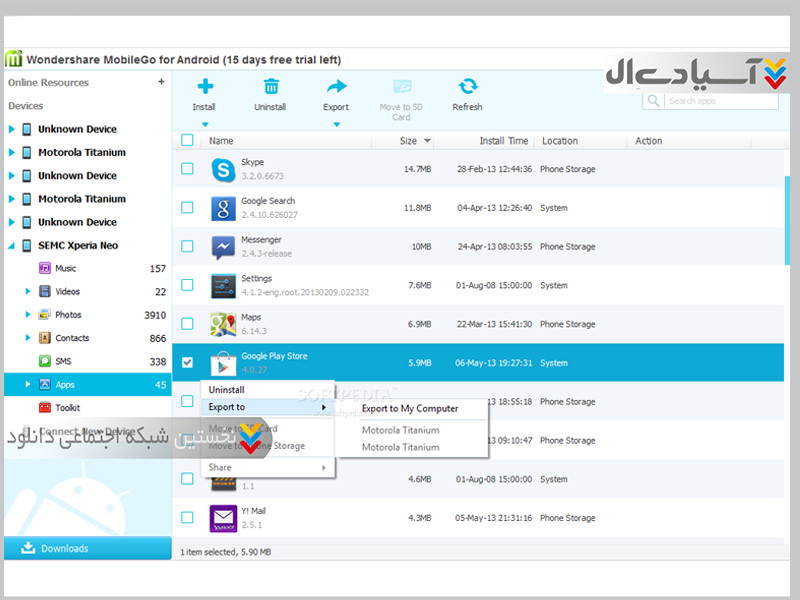
Task: Open SMS messages in sidebar
Action: pos(62,361)
